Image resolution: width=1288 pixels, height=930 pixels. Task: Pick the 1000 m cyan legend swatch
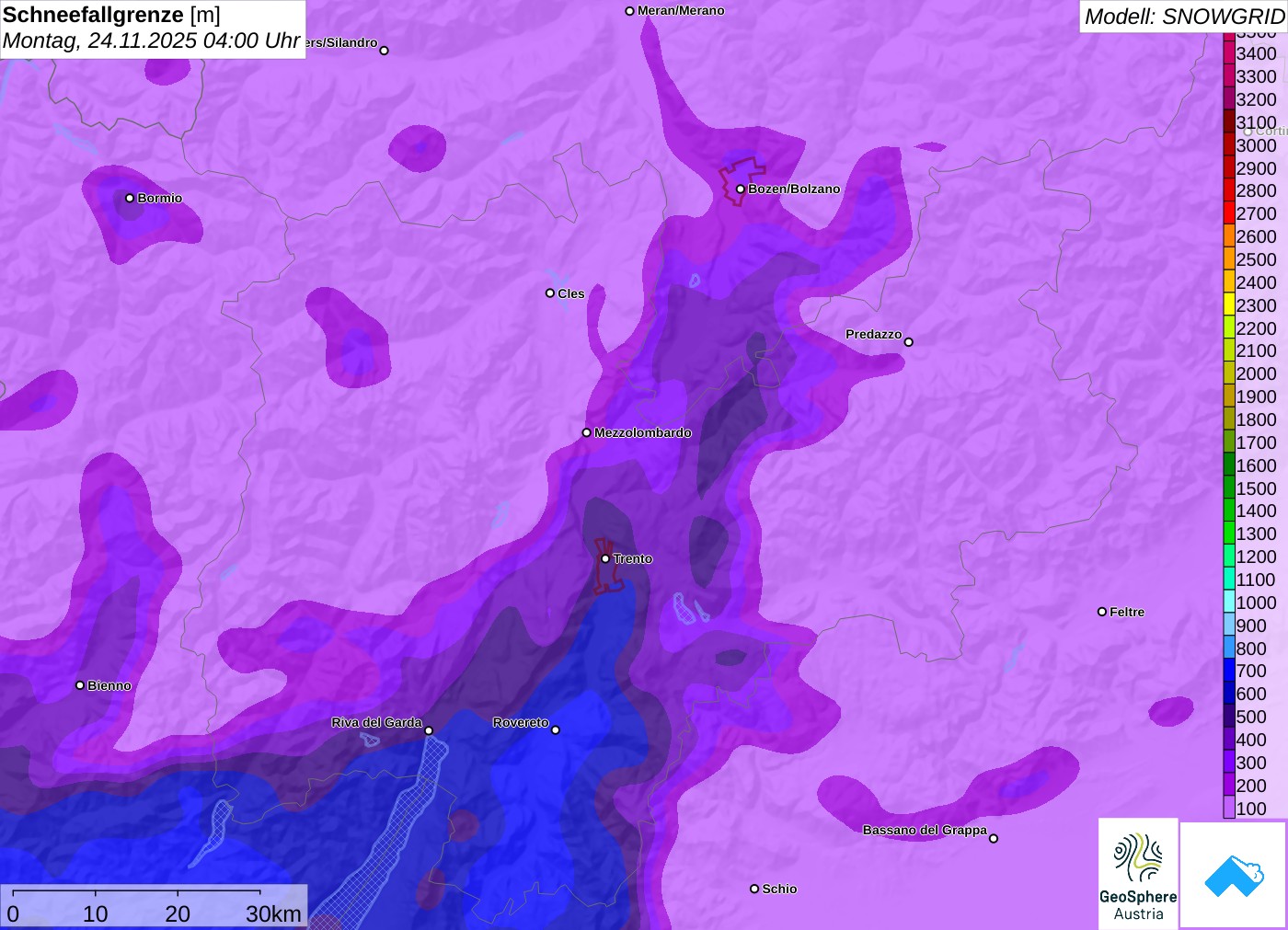(x=1229, y=602)
